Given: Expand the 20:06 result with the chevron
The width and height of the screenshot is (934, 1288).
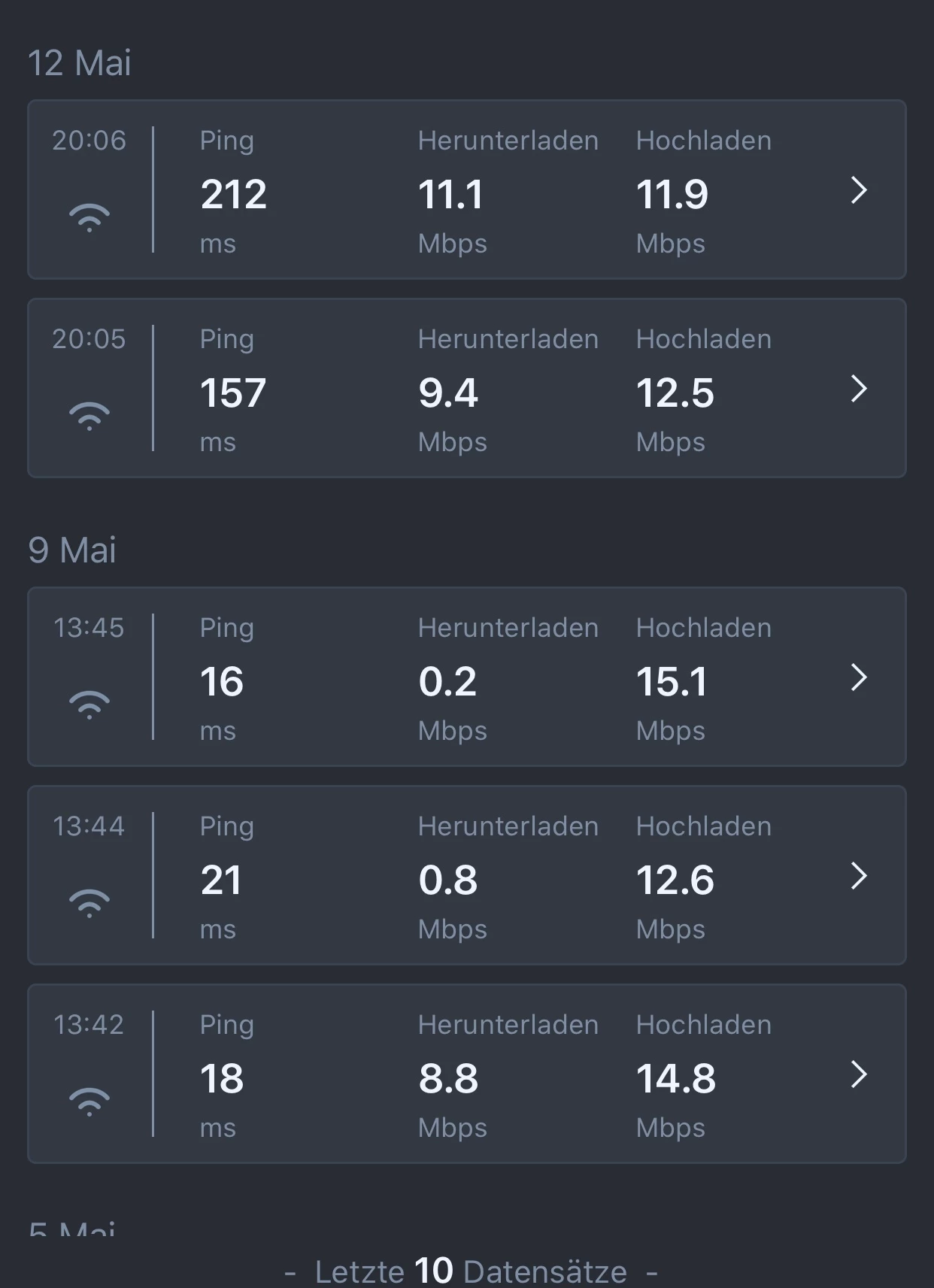Looking at the screenshot, I should pos(859,190).
